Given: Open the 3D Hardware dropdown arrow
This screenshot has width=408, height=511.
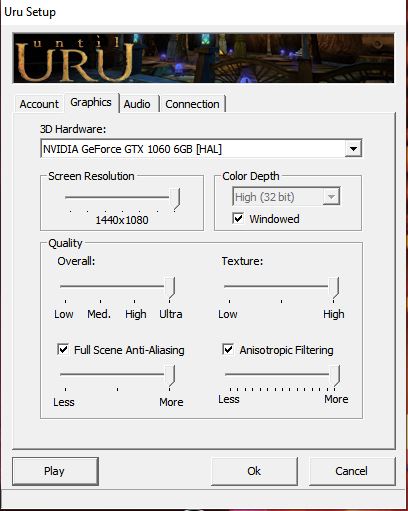Looking at the screenshot, I should tap(353, 149).
